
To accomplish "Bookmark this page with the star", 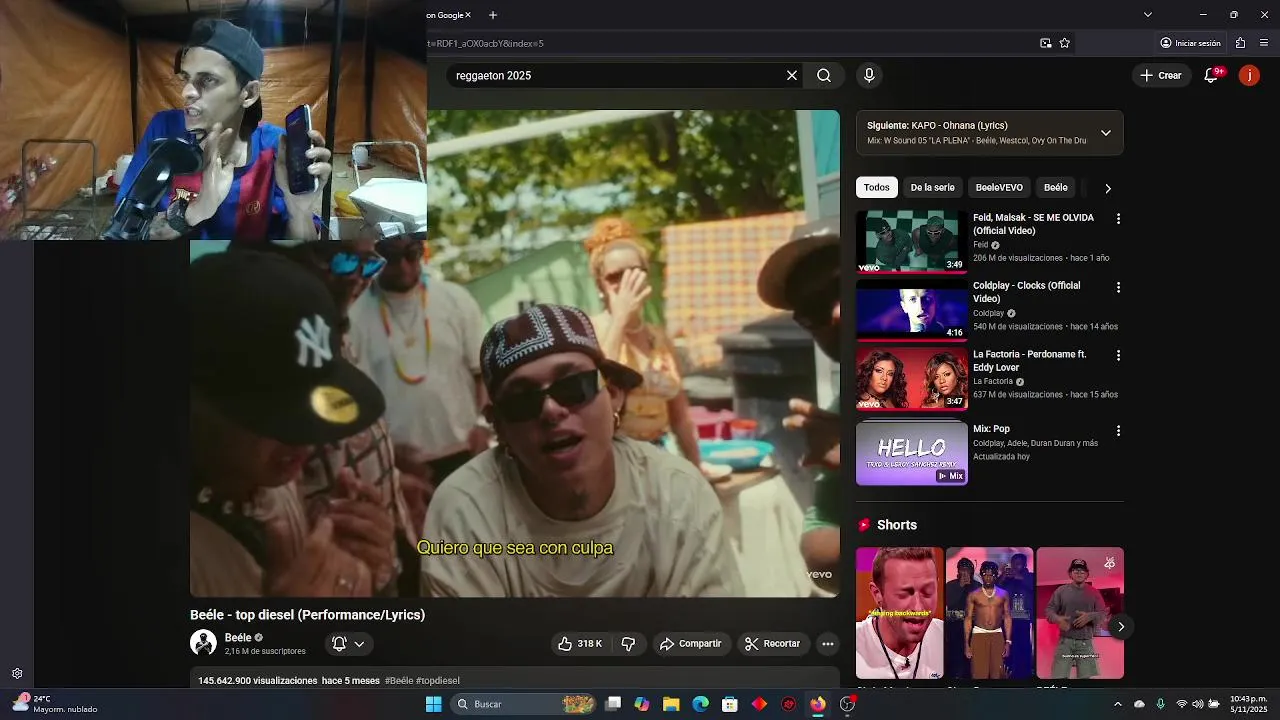I will click(1065, 43).
